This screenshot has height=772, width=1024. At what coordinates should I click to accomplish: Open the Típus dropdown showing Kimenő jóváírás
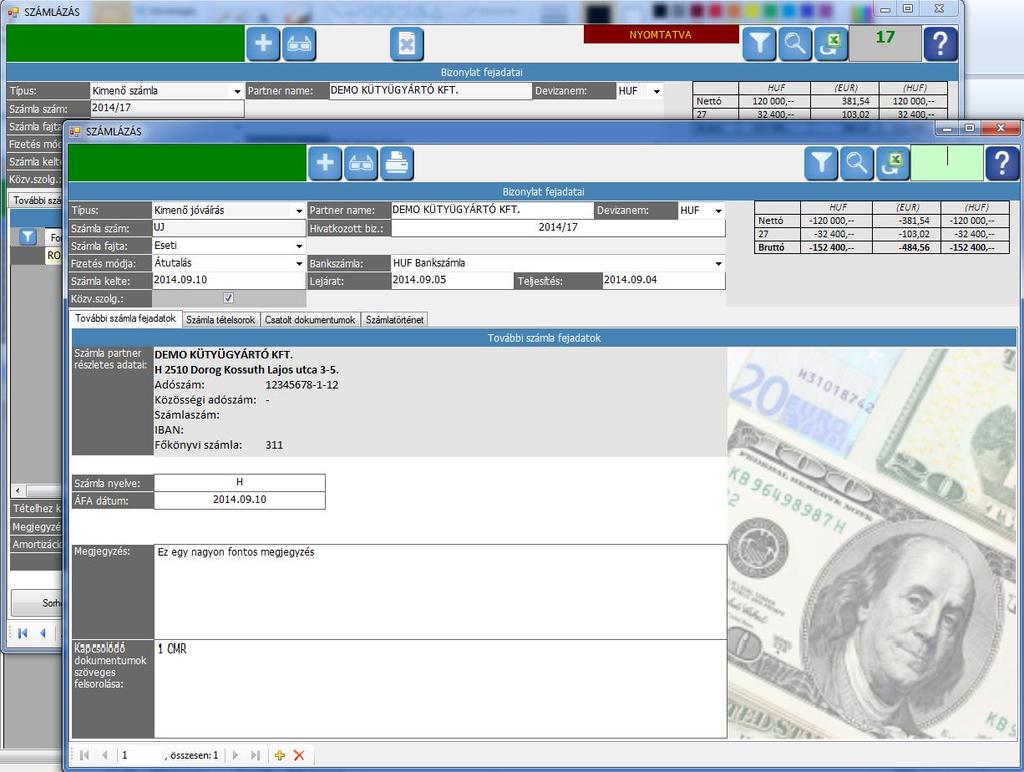pos(299,210)
